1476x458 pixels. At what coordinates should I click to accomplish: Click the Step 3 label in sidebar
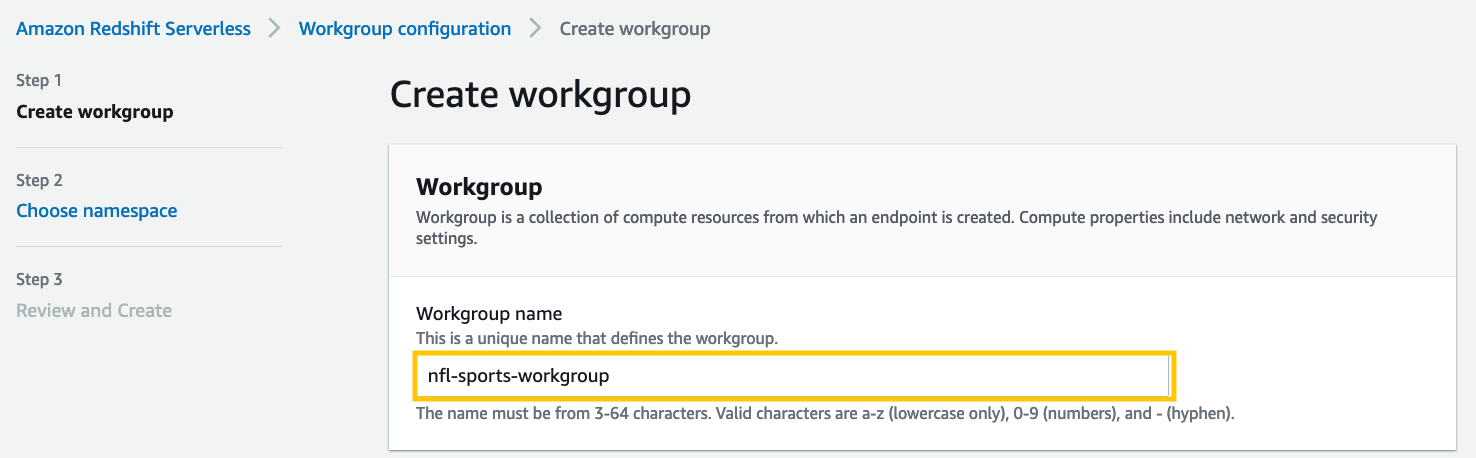click(40, 279)
